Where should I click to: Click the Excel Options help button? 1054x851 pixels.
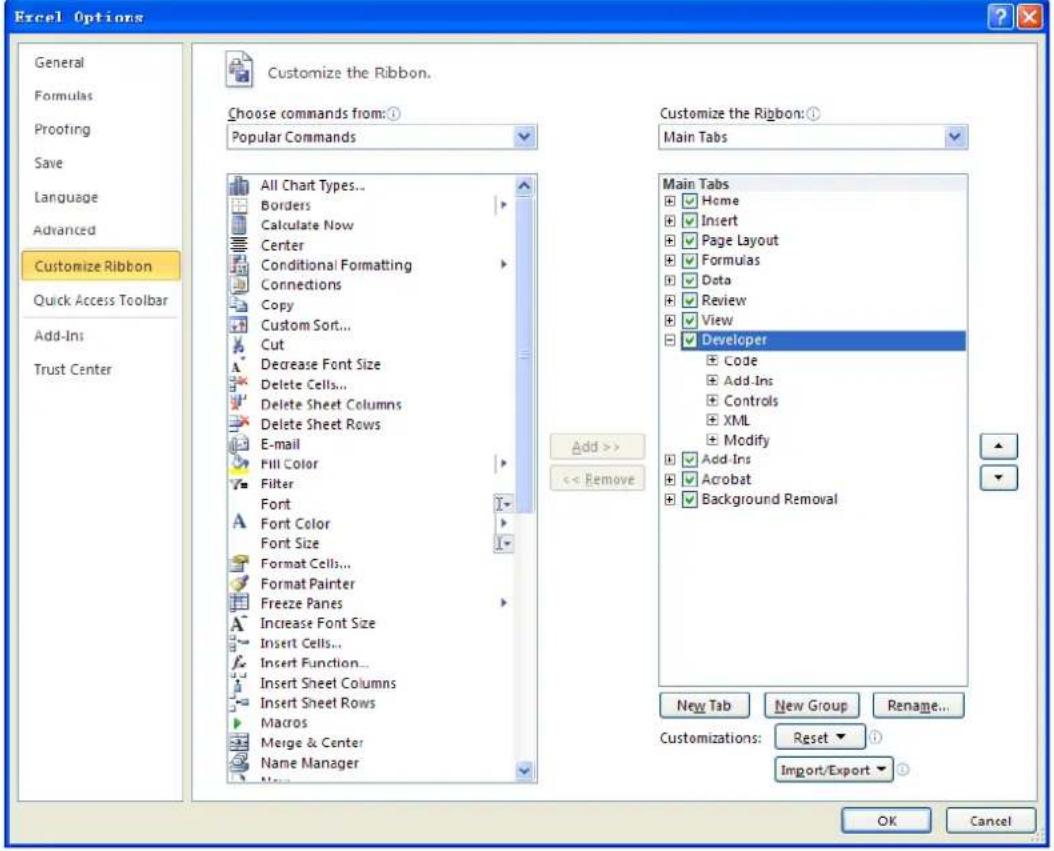click(1000, 16)
